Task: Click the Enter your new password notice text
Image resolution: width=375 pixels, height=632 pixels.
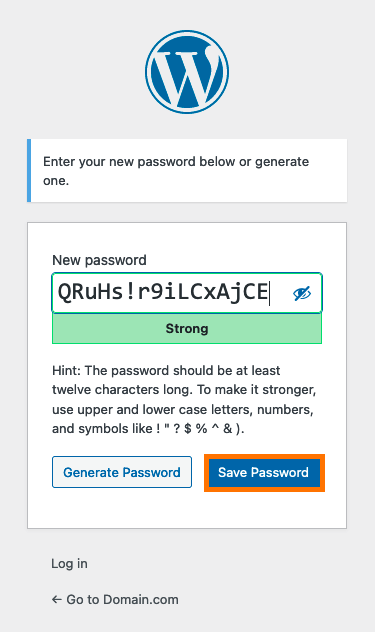Action: pos(176,171)
